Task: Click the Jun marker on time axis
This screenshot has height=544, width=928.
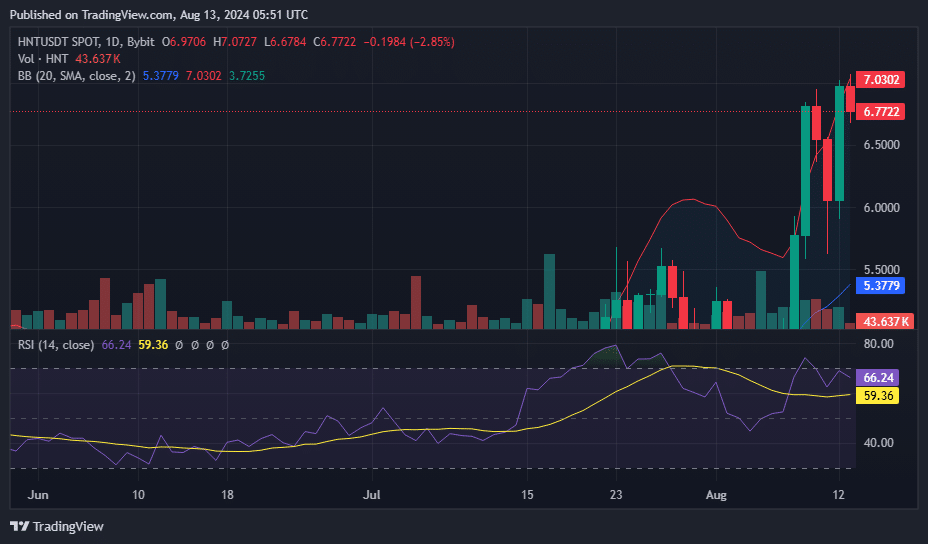Action: [x=38, y=495]
